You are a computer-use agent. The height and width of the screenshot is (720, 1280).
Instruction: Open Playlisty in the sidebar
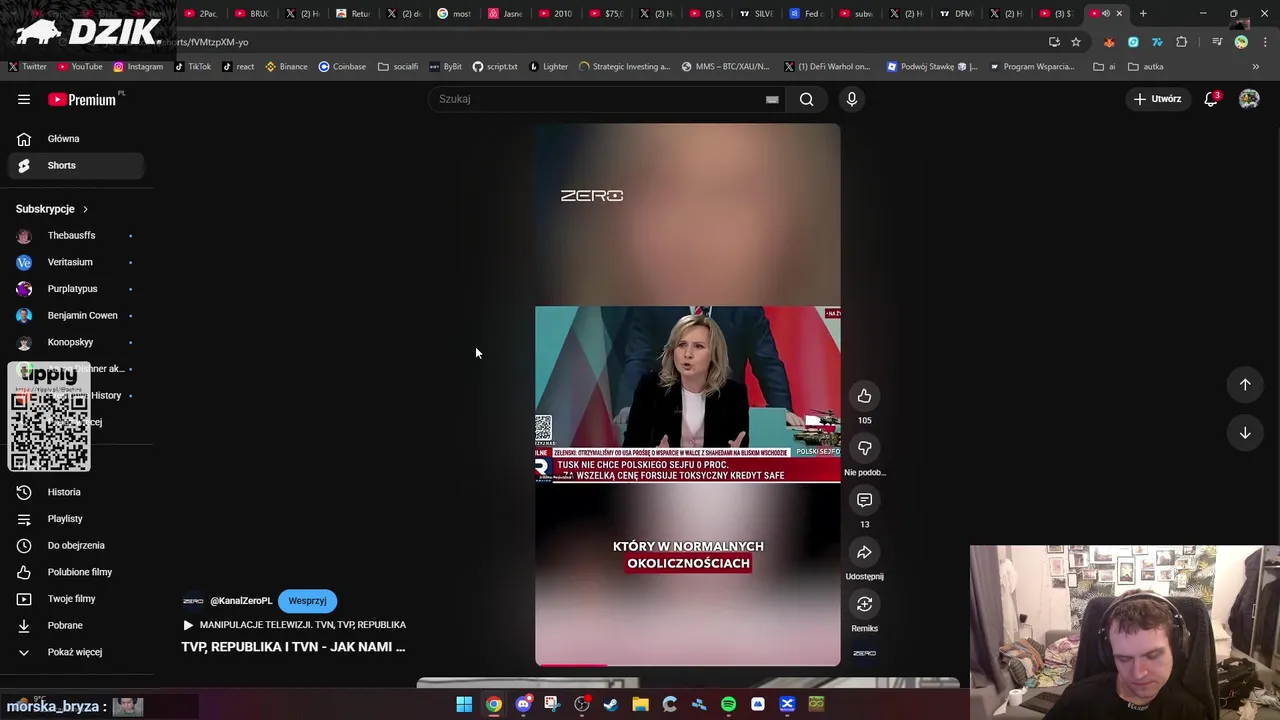[x=77, y=519]
